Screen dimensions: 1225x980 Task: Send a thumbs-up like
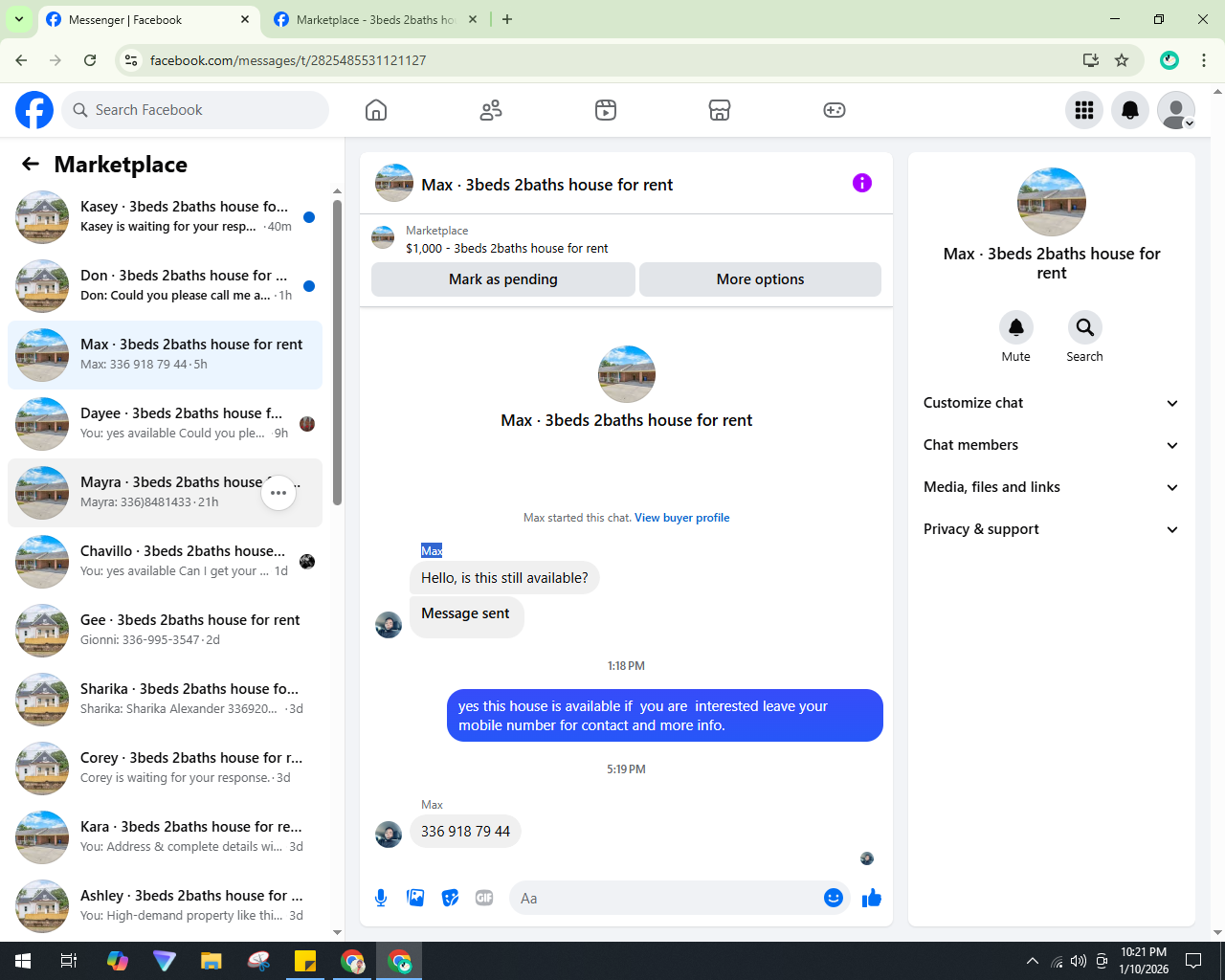click(x=872, y=898)
